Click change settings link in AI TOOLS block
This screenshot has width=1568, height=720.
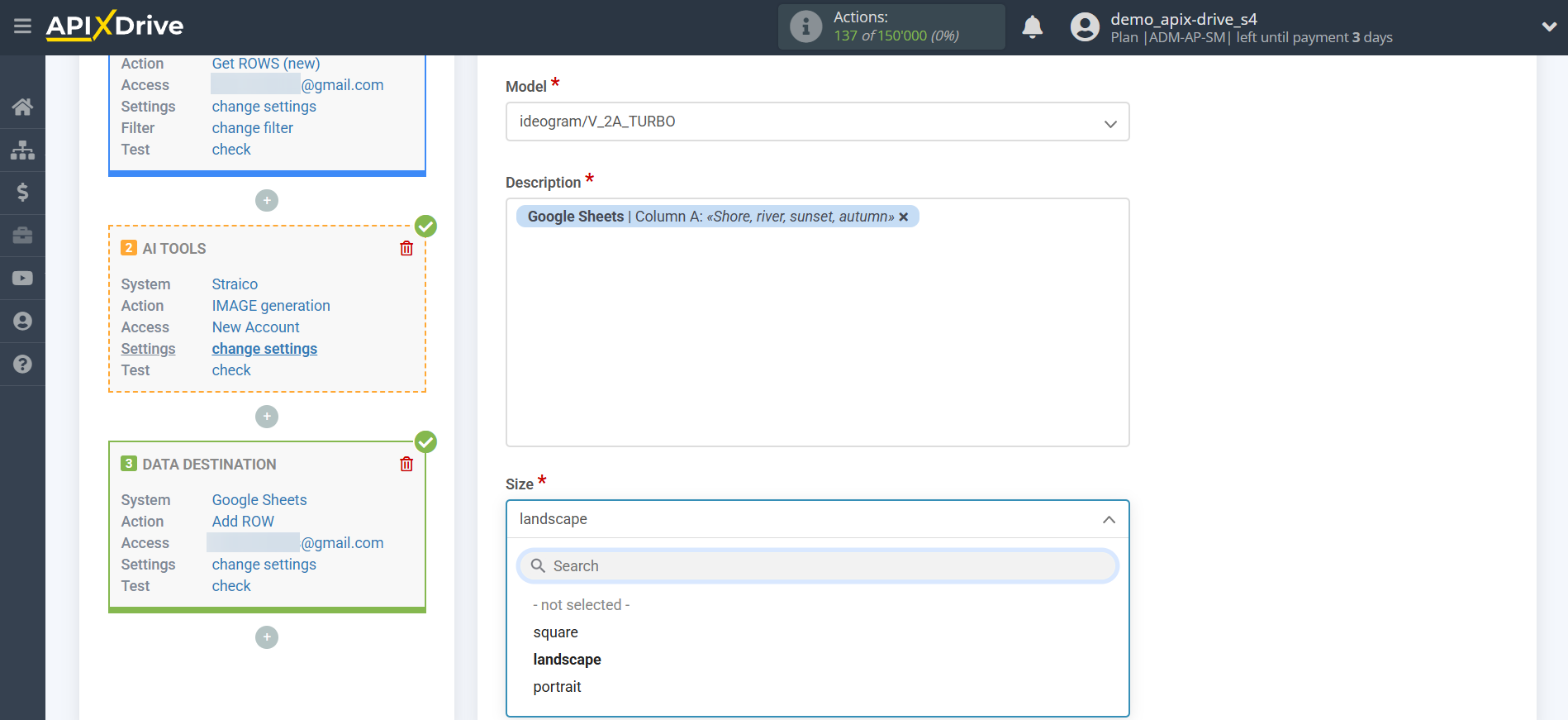tap(264, 349)
